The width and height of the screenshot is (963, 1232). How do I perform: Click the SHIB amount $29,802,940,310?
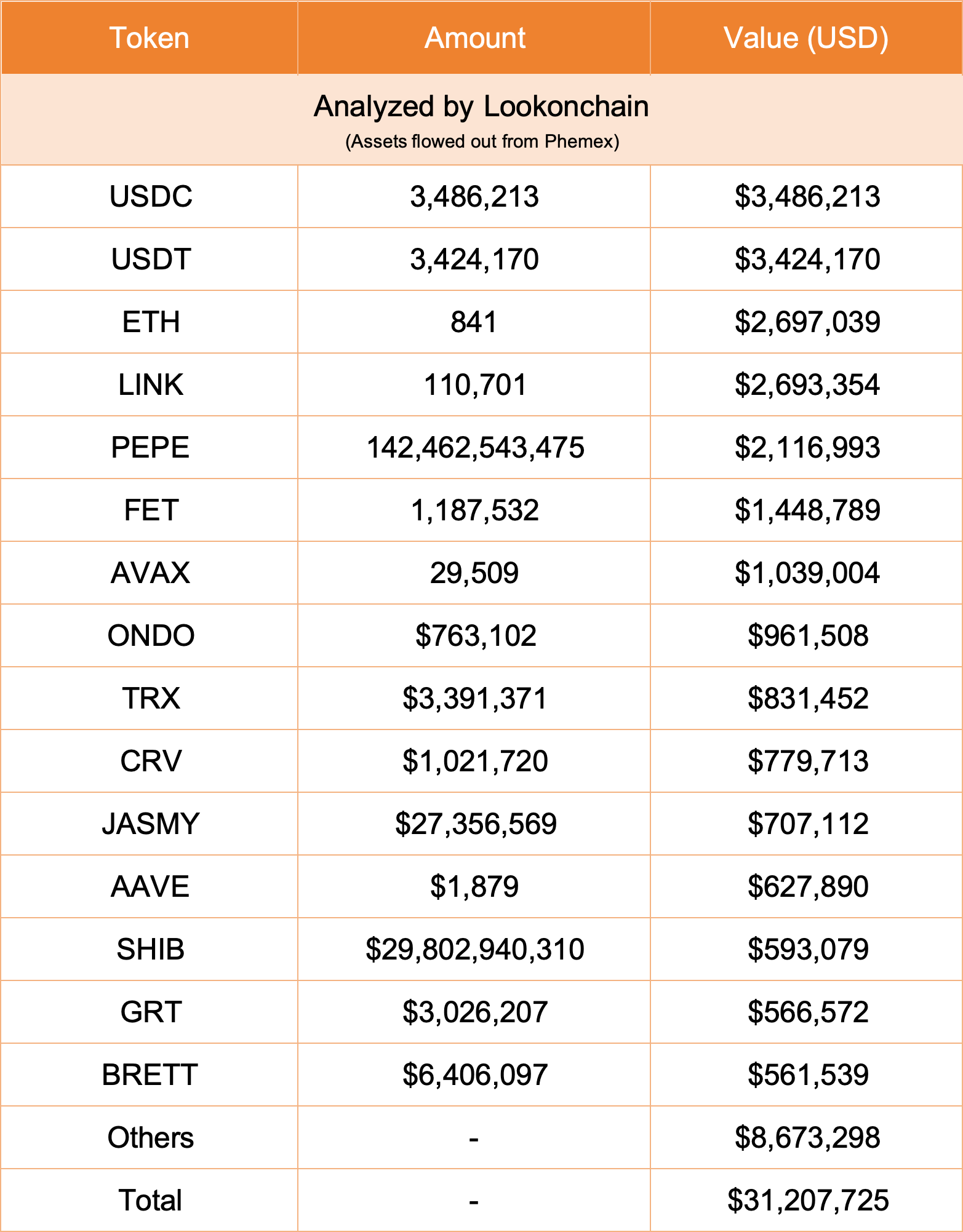tap(475, 950)
